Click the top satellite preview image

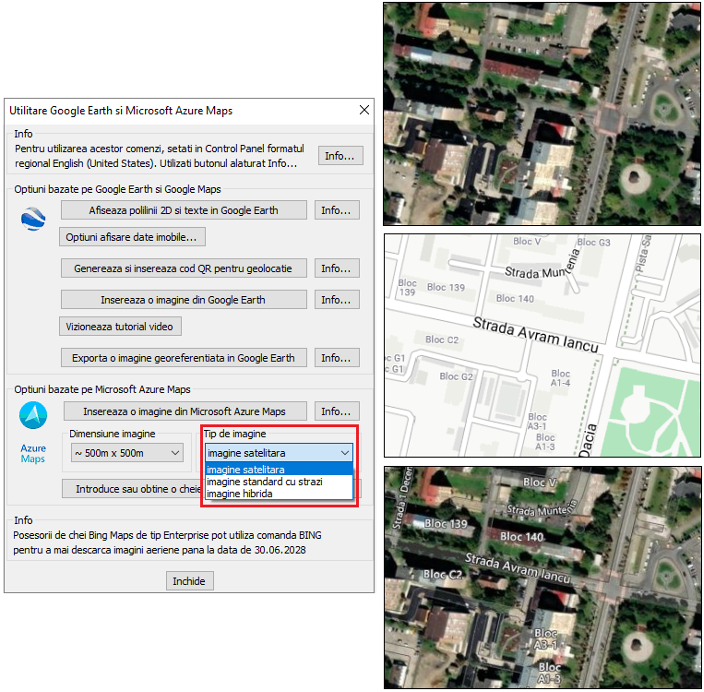542,113
